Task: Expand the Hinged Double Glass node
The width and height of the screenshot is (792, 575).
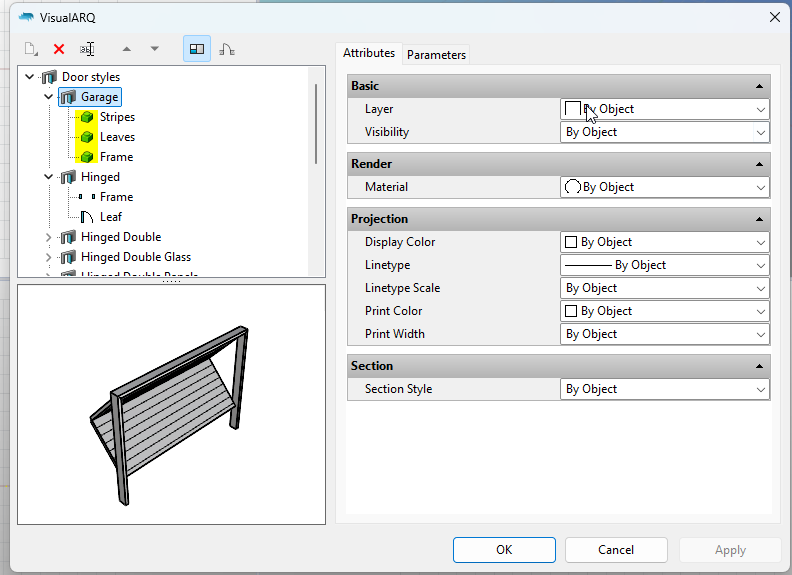Action: 48,257
